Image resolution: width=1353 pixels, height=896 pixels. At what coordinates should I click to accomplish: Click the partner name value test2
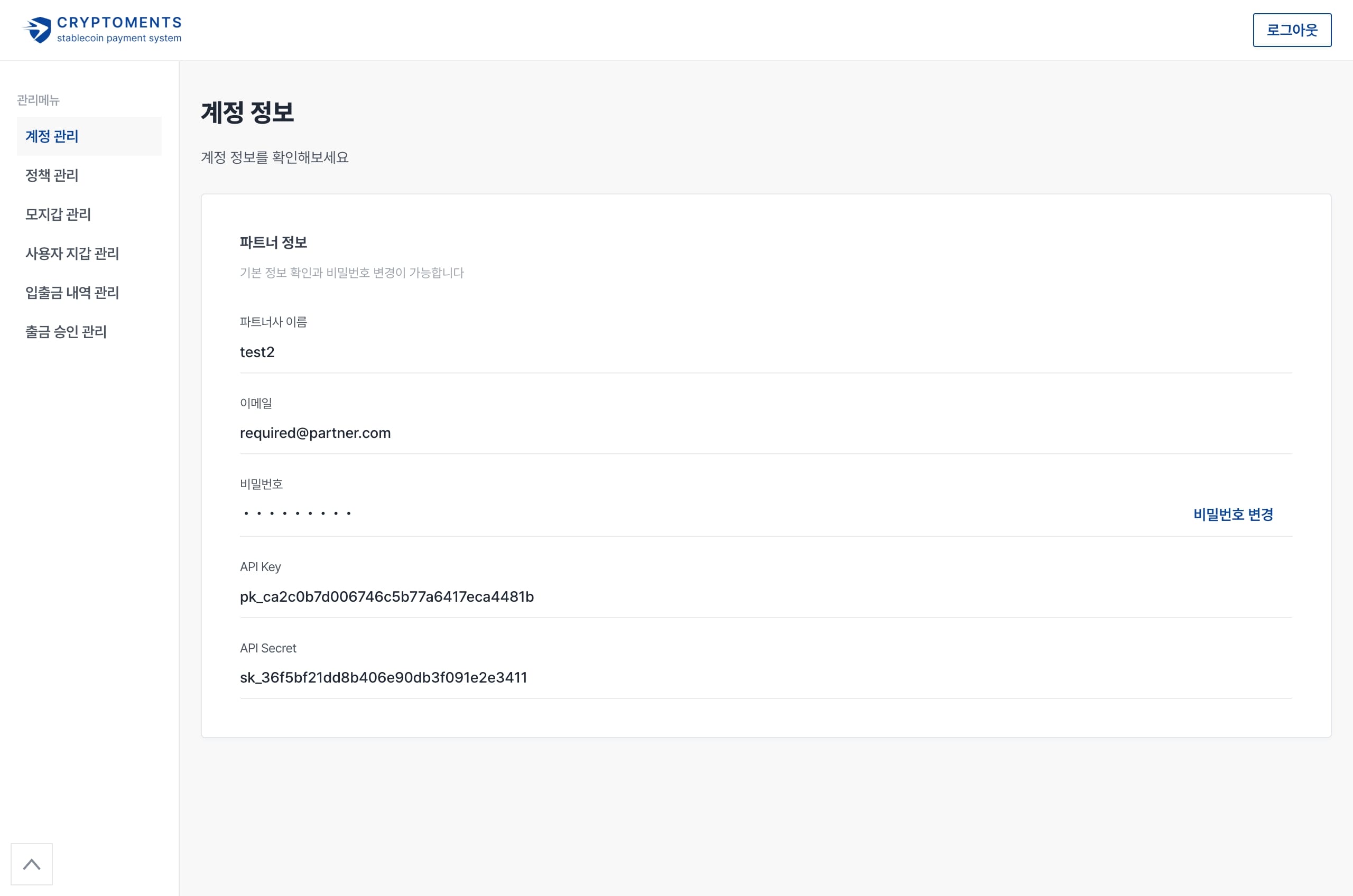pyautogui.click(x=257, y=352)
